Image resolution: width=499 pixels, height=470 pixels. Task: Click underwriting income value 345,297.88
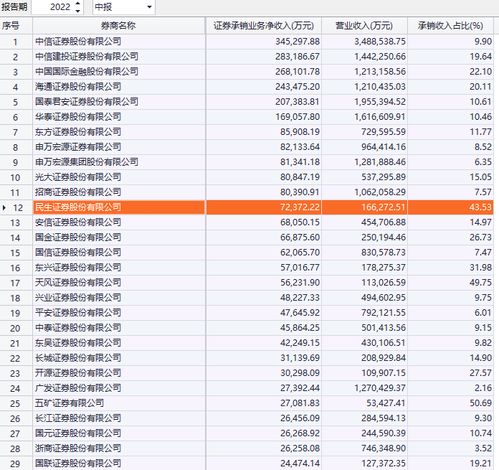point(297,42)
